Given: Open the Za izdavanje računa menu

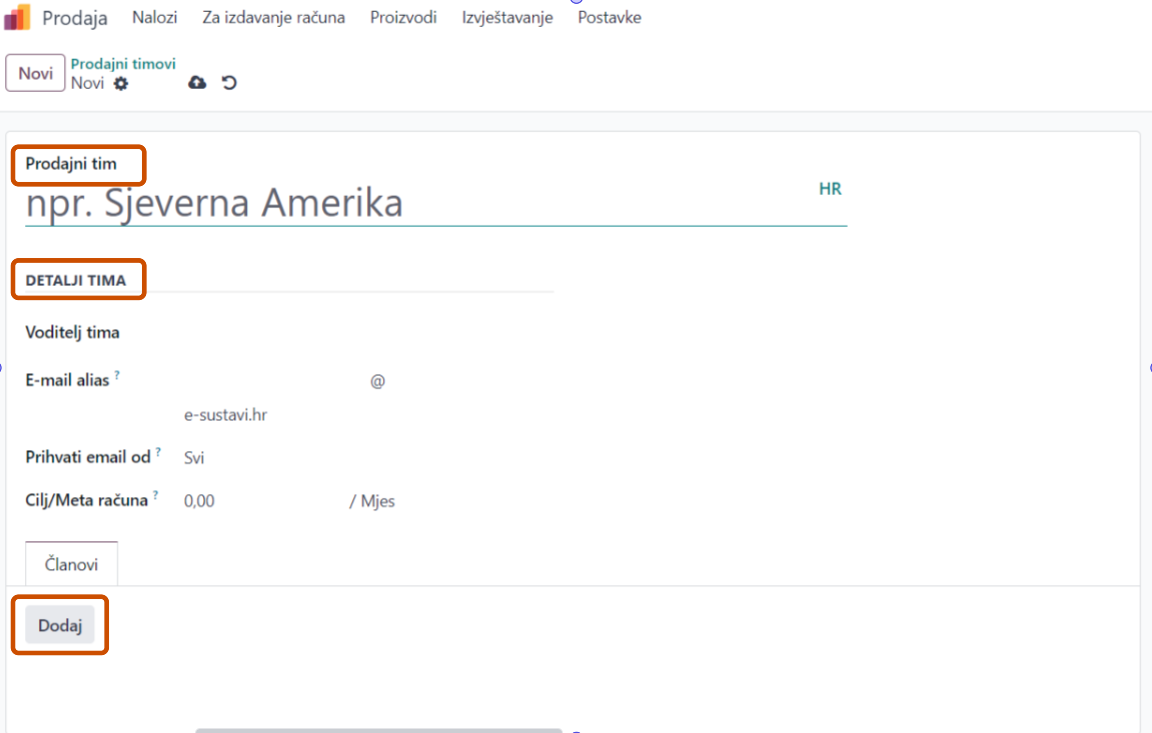Looking at the screenshot, I should pos(273,17).
